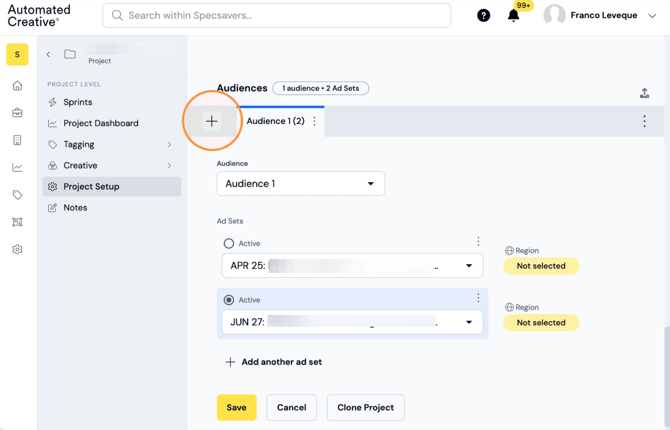
Task: Open the JUN 27 ad set dropdown
Action: point(353,322)
